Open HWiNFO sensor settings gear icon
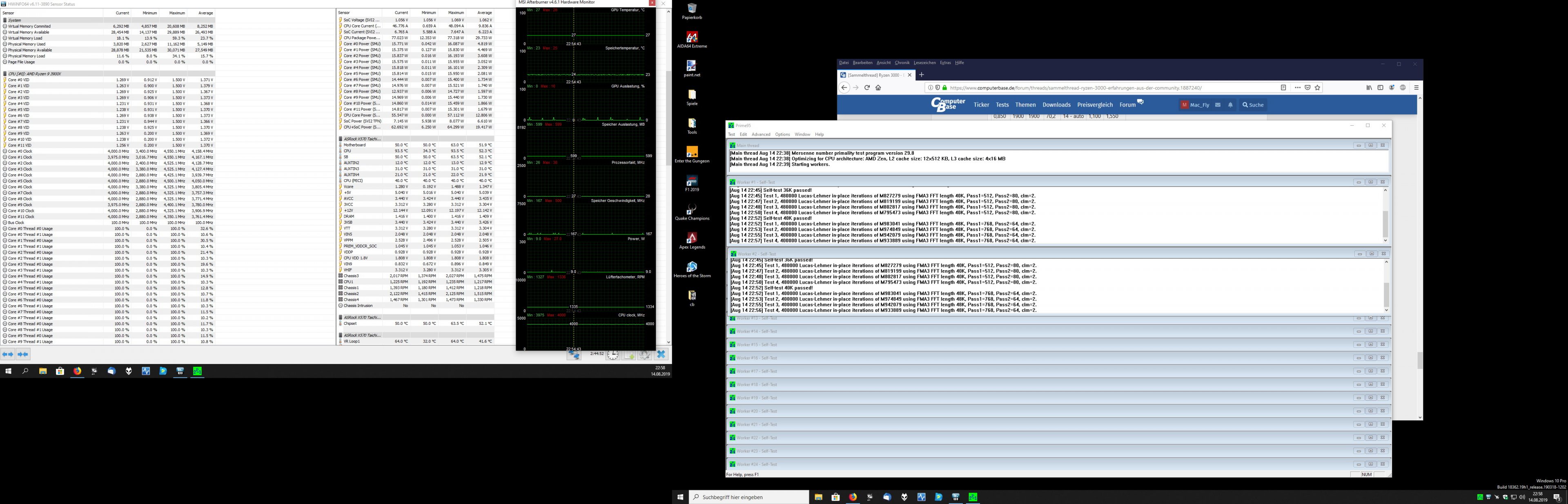Screen dimensions: 1568x504 pos(645,355)
